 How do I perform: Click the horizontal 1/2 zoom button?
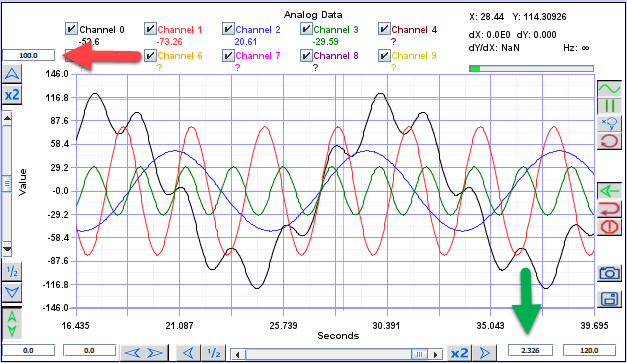(214, 353)
